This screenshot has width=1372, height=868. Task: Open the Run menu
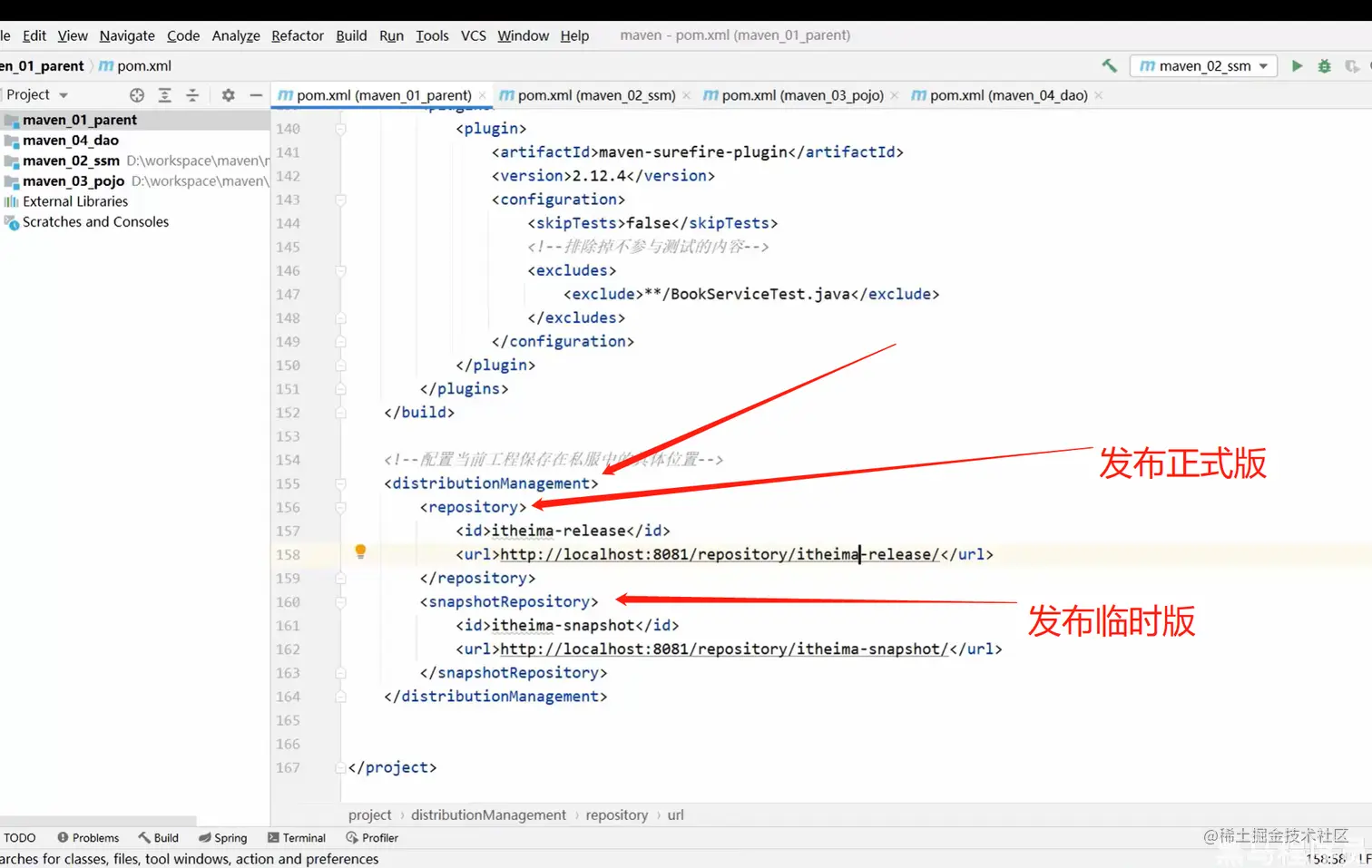coord(391,35)
